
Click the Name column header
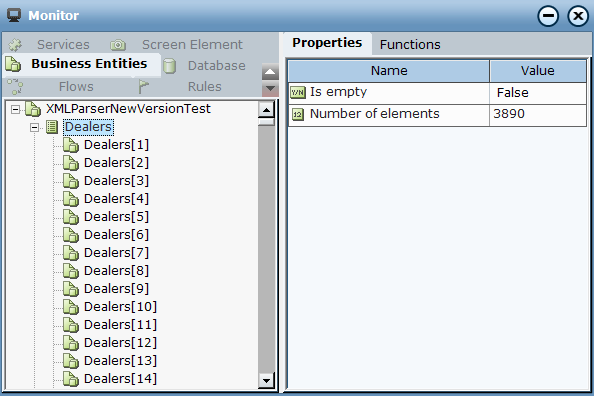tap(389, 71)
